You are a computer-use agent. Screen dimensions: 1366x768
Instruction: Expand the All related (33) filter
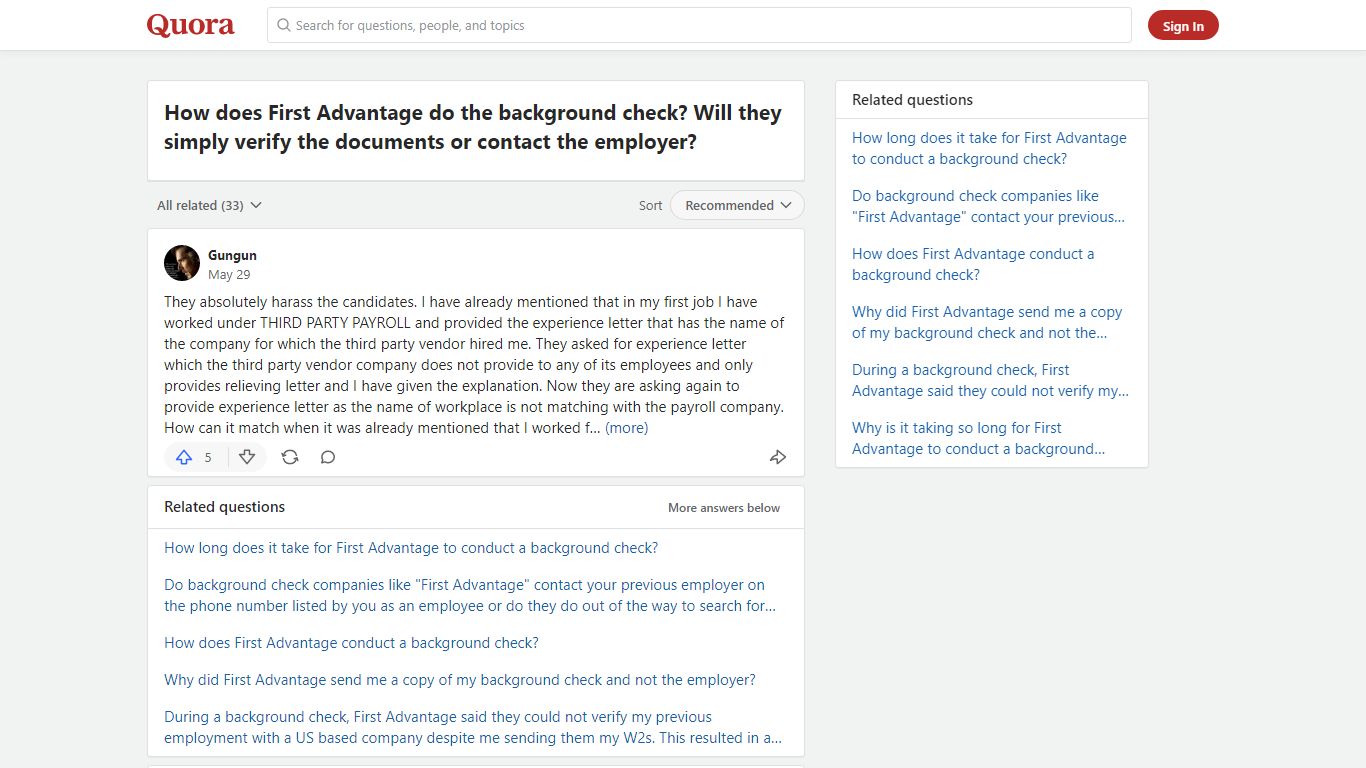(209, 205)
